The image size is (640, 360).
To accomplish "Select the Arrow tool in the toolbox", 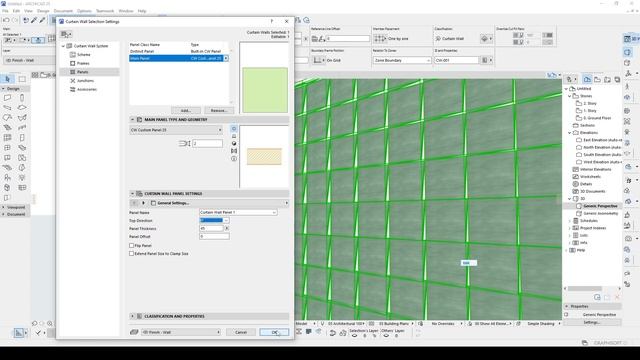I will (x=7, y=79).
